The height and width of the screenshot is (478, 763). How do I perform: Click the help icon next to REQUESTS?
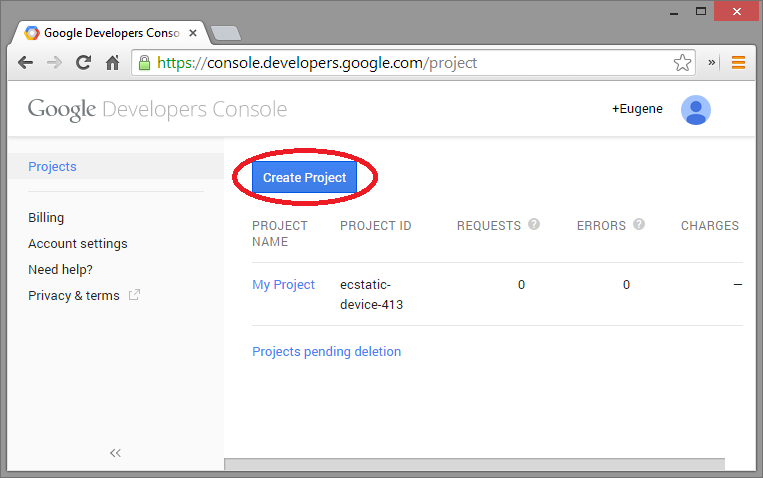click(x=534, y=224)
